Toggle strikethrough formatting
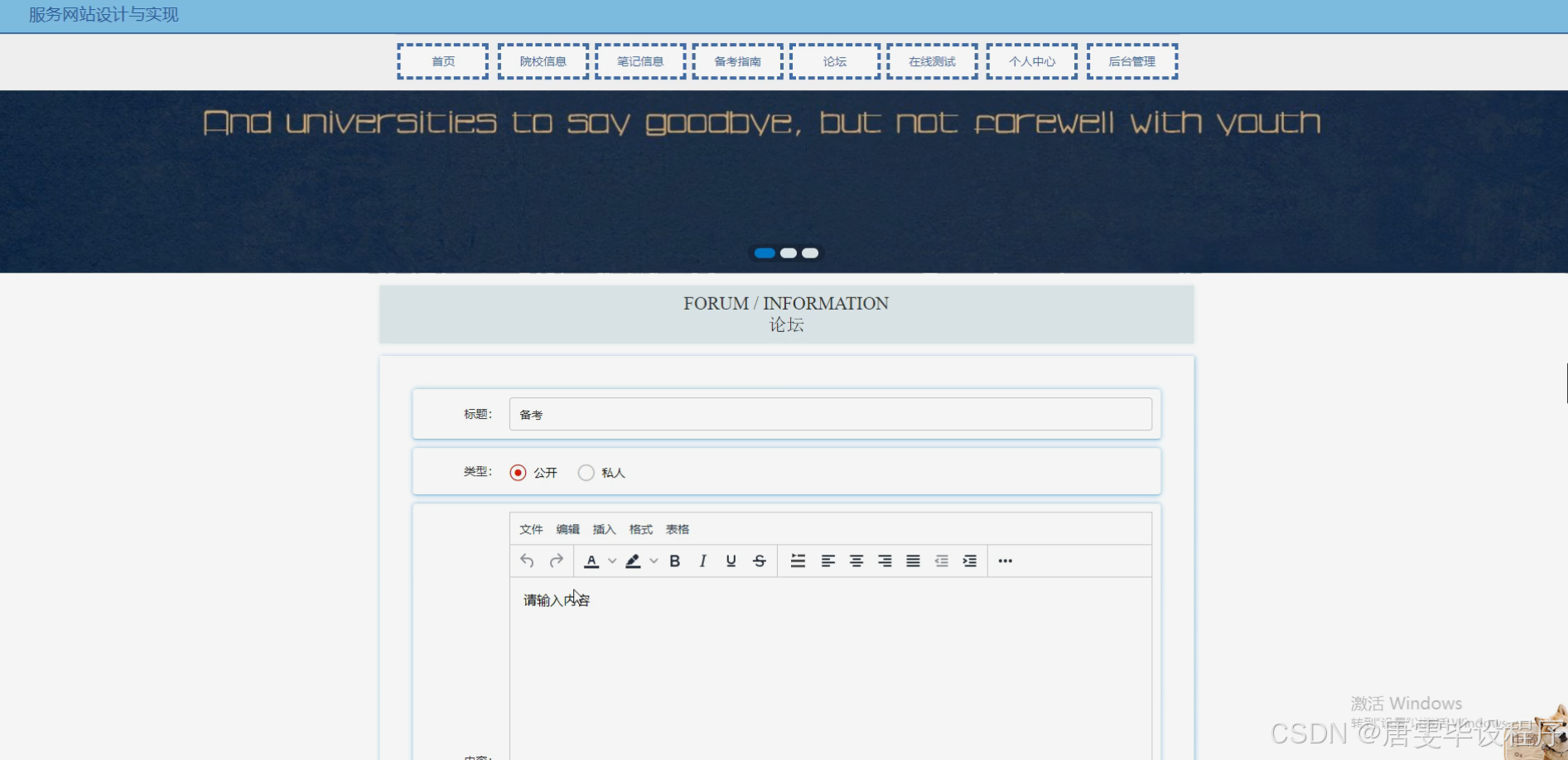This screenshot has height=760, width=1568. pyautogui.click(x=760, y=560)
